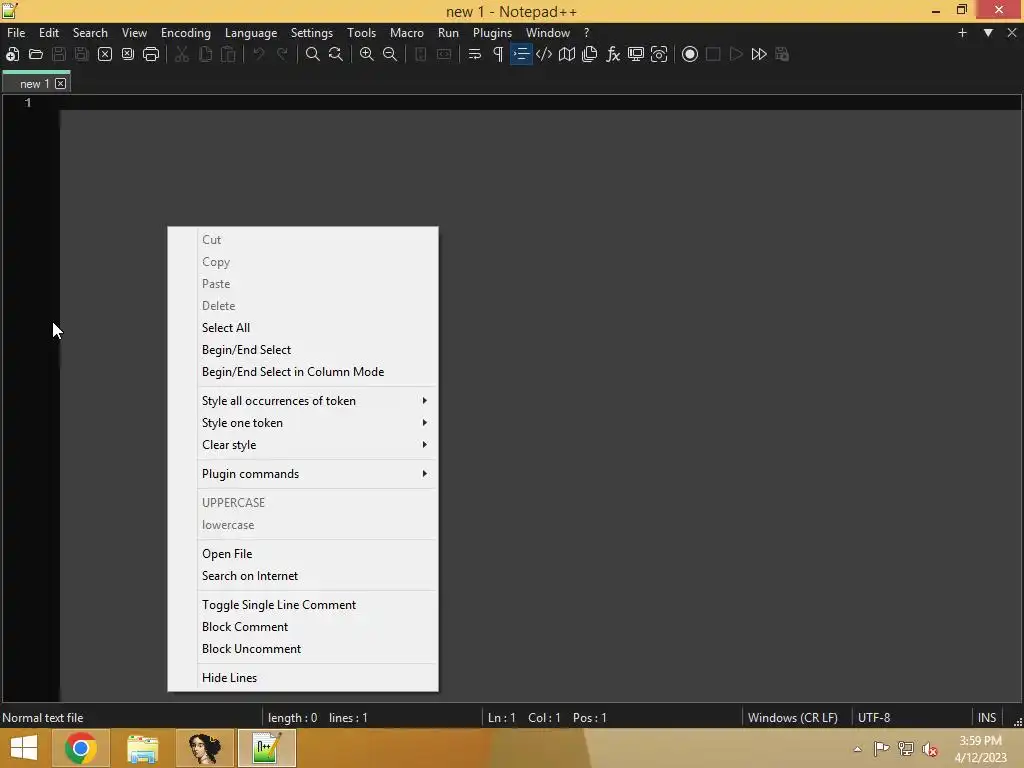
Task: Click Normal text file status entry
Action: (x=43, y=718)
